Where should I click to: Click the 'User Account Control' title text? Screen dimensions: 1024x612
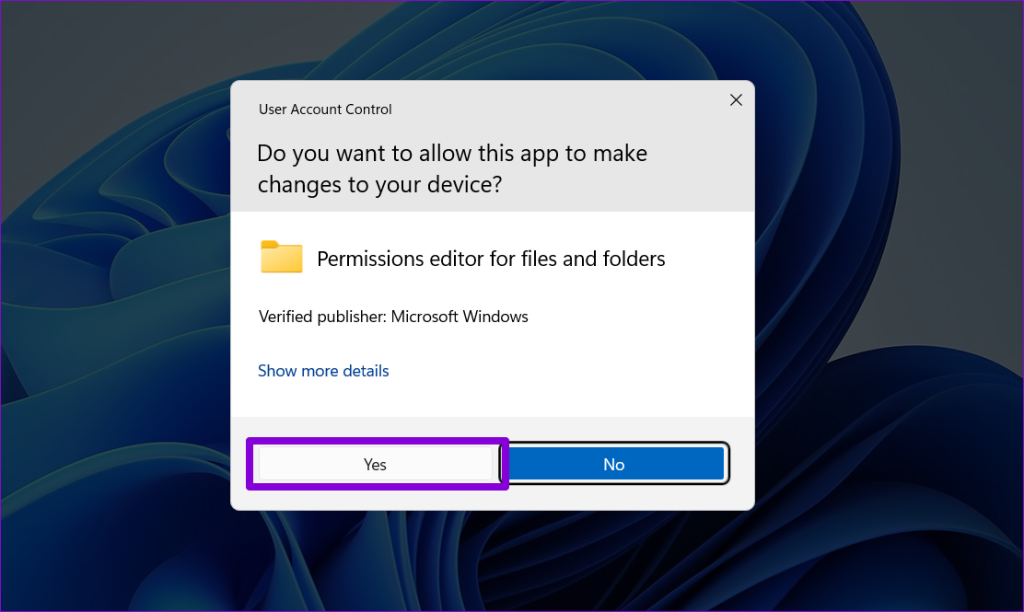click(x=325, y=109)
